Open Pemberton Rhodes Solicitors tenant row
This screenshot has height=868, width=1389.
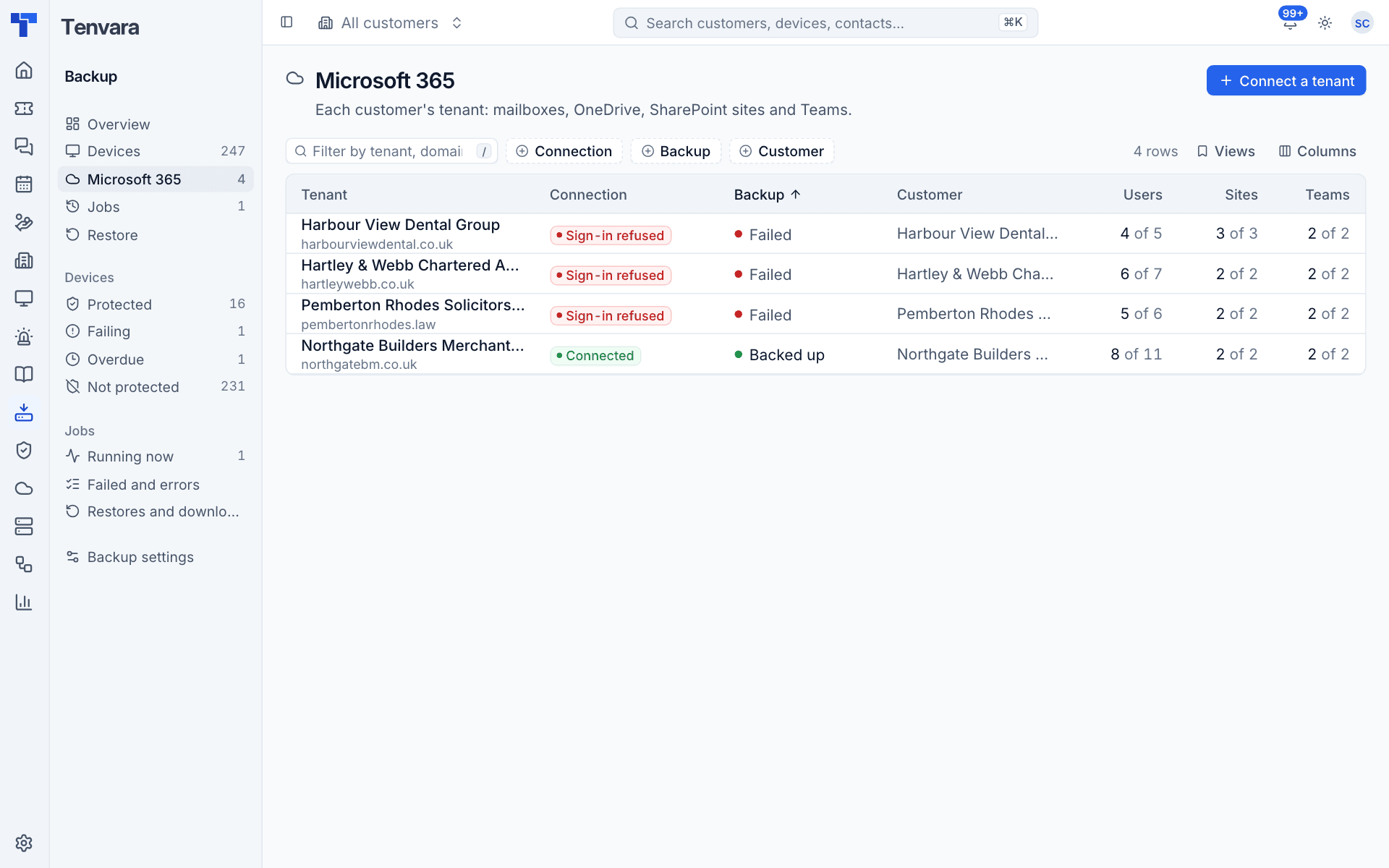tap(825, 314)
